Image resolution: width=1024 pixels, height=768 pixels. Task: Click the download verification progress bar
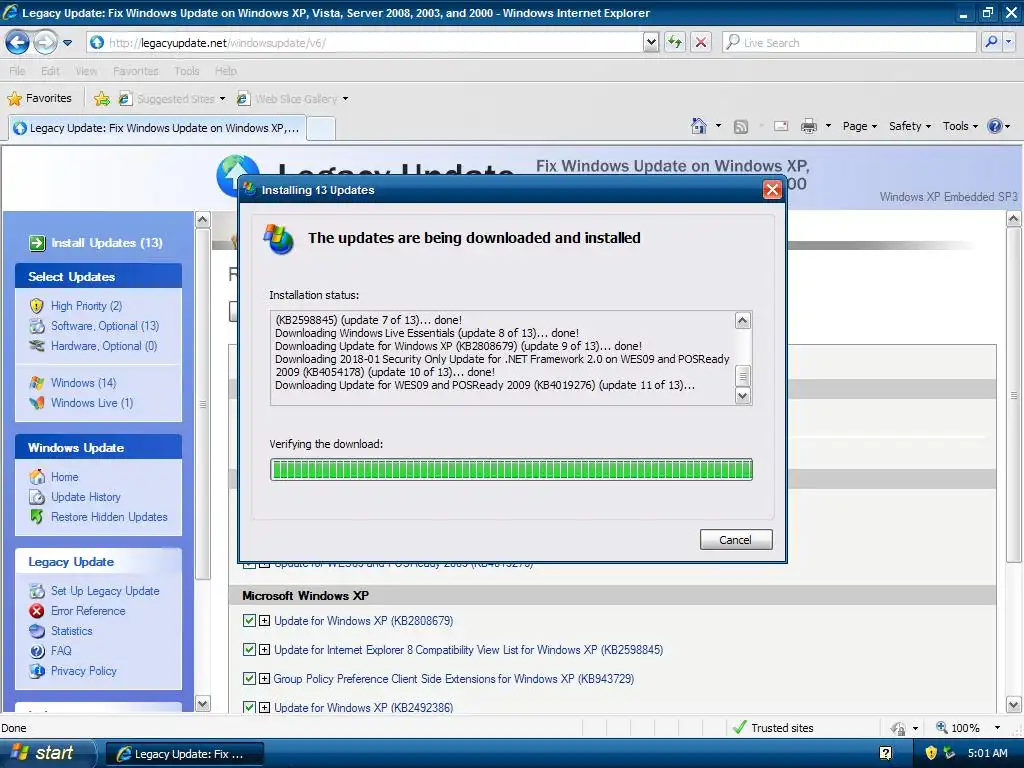click(x=511, y=470)
